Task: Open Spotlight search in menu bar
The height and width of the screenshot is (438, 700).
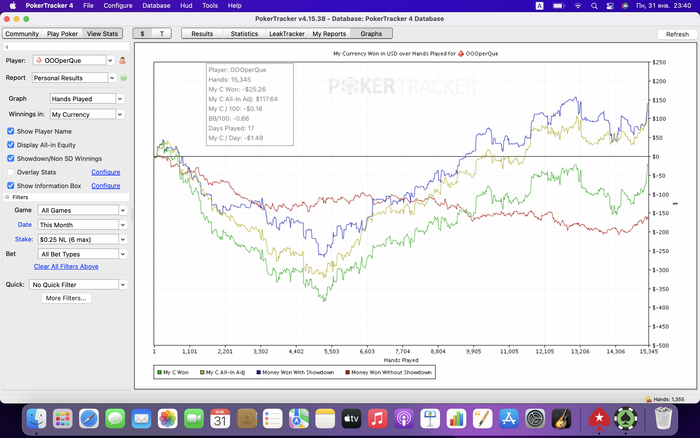Action: pyautogui.click(x=594, y=6)
